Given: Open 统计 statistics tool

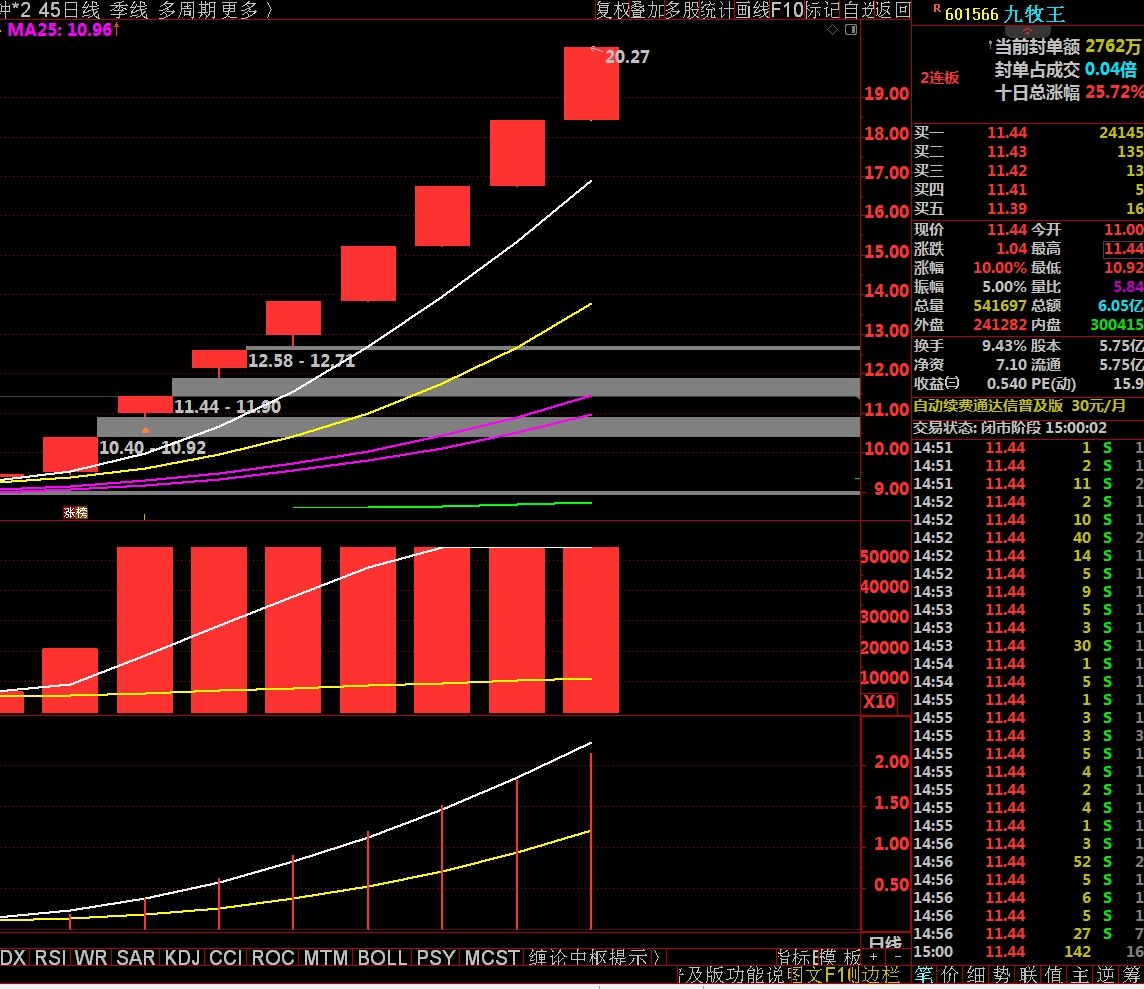Looking at the screenshot, I should (x=716, y=10).
